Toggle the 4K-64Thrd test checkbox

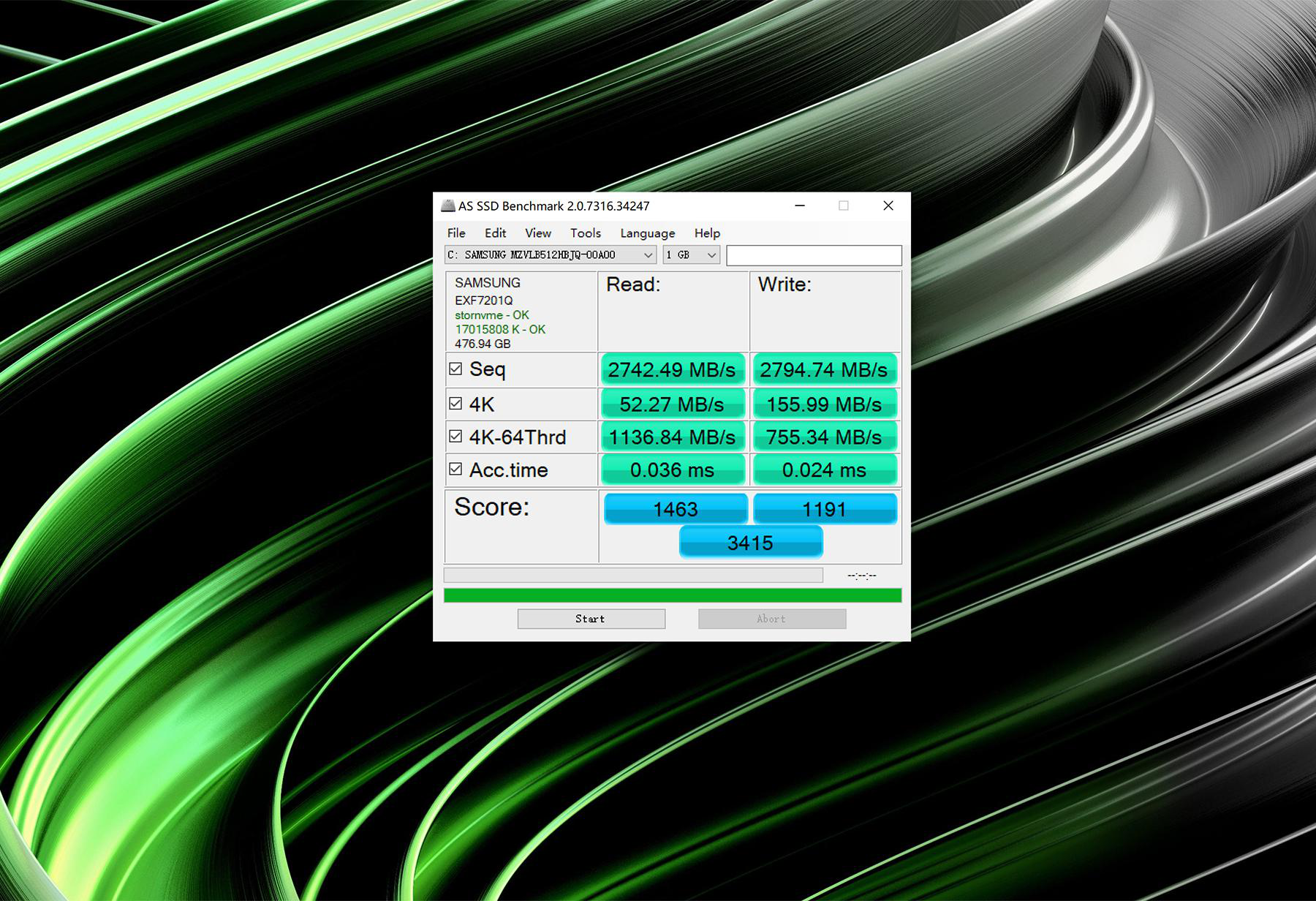(455, 437)
